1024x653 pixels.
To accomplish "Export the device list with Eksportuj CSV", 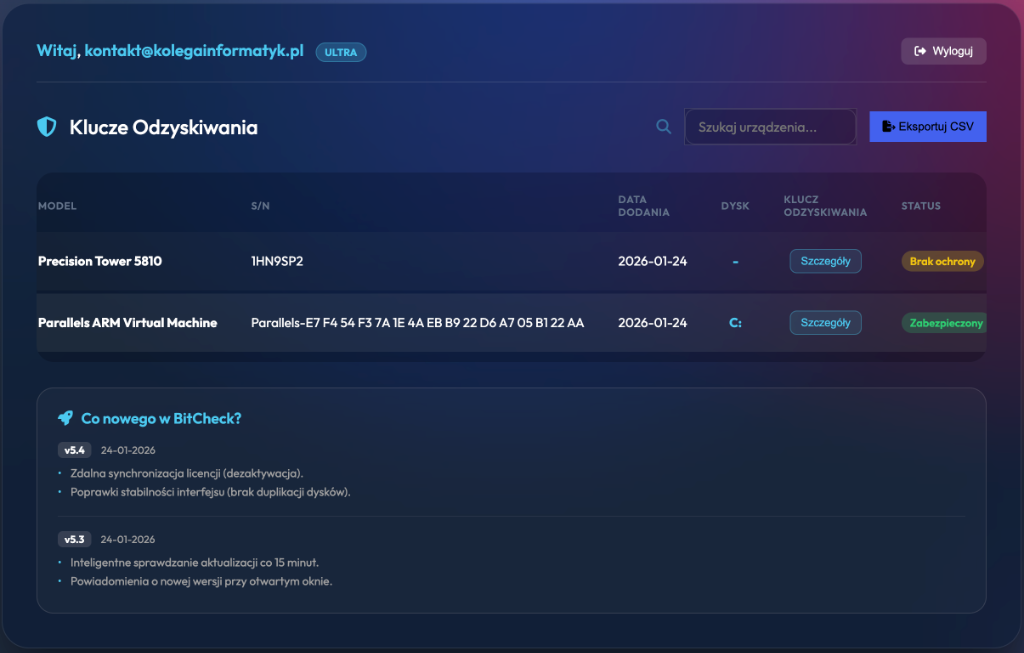I will (x=928, y=127).
